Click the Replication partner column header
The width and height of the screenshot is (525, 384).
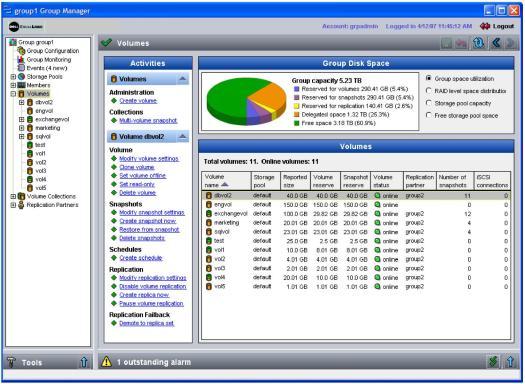[420, 181]
